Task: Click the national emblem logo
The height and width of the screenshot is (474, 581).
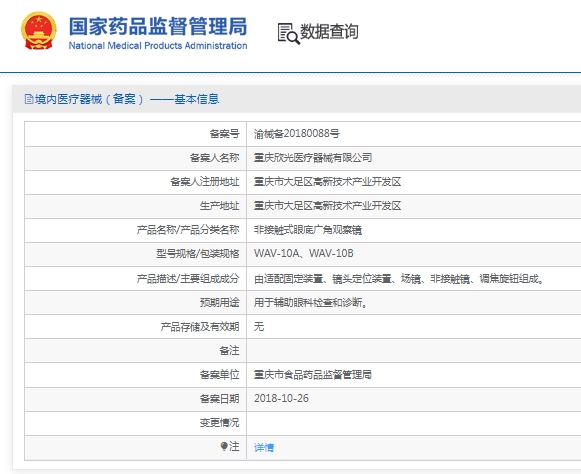Action: click(39, 31)
